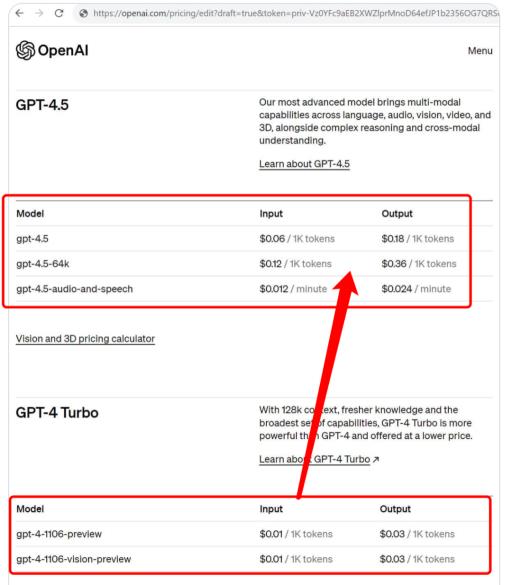The image size is (512, 585).
Task: Click the GPT-4 Turbo section heading
Action: coord(57,413)
